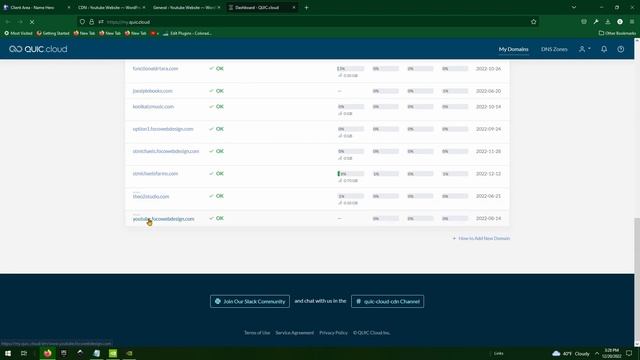The width and height of the screenshot is (640, 360).
Task: Open the red YouTube bookmark icon
Action: click(x=154, y=33)
